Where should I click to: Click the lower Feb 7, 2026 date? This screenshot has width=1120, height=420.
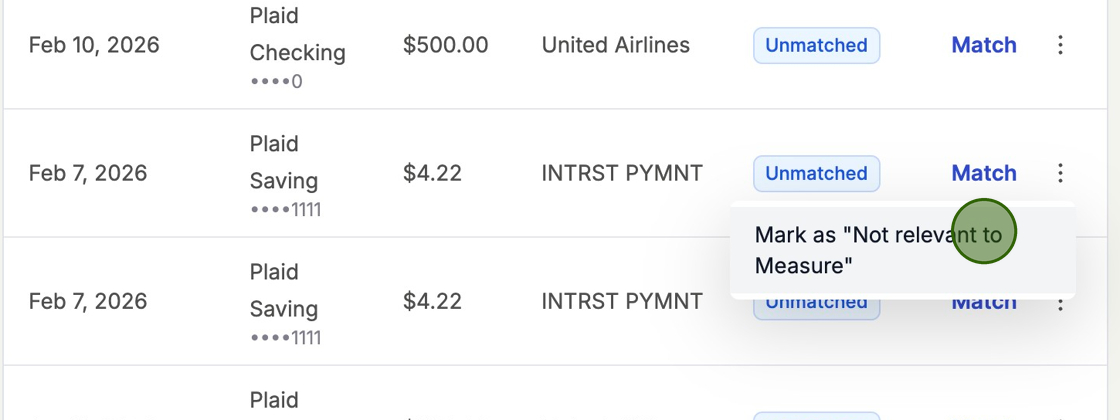click(88, 301)
